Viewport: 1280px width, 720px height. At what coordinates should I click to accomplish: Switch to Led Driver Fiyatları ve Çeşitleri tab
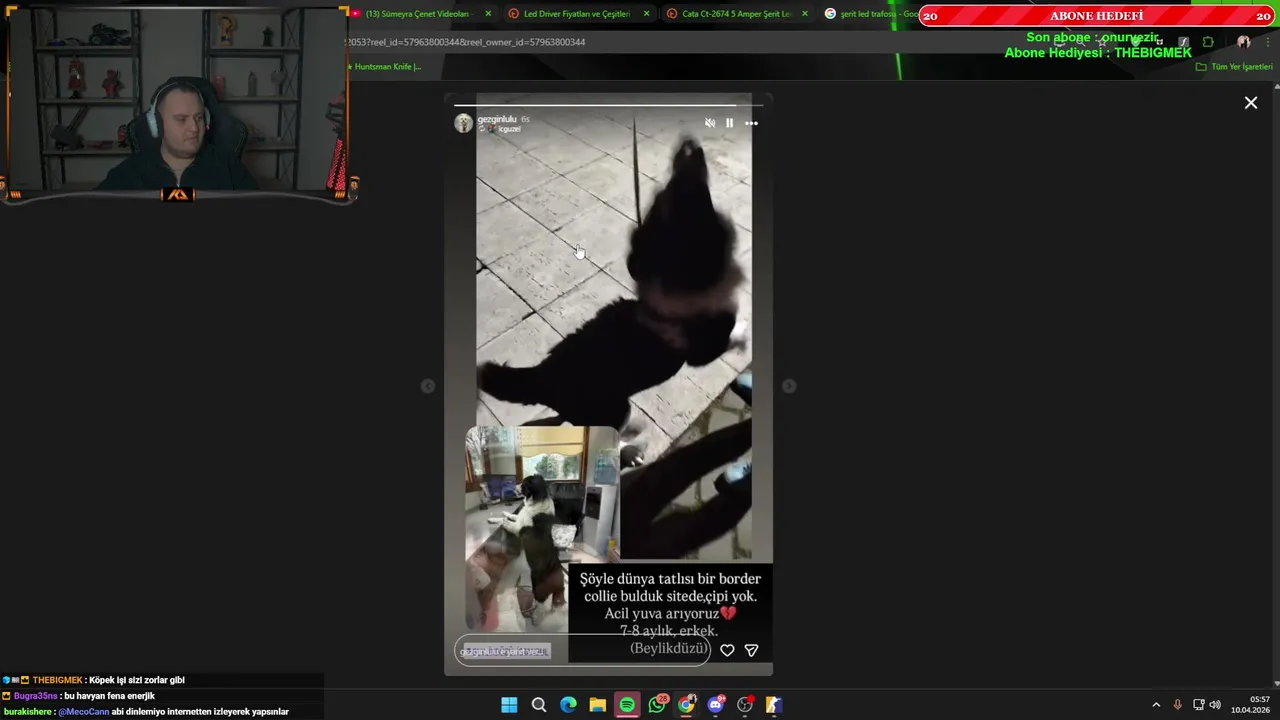click(x=577, y=14)
